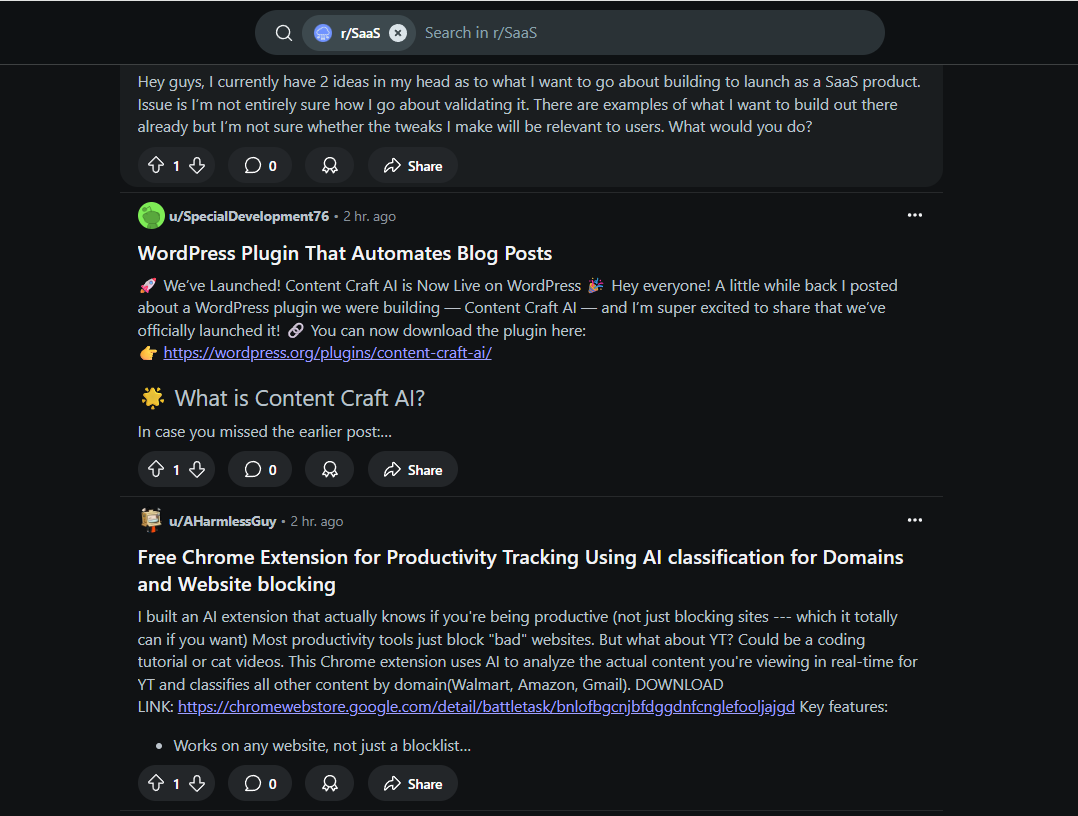Upvote the SaaS idea validation post
Image resolution: width=1078 pixels, height=816 pixels.
point(156,166)
